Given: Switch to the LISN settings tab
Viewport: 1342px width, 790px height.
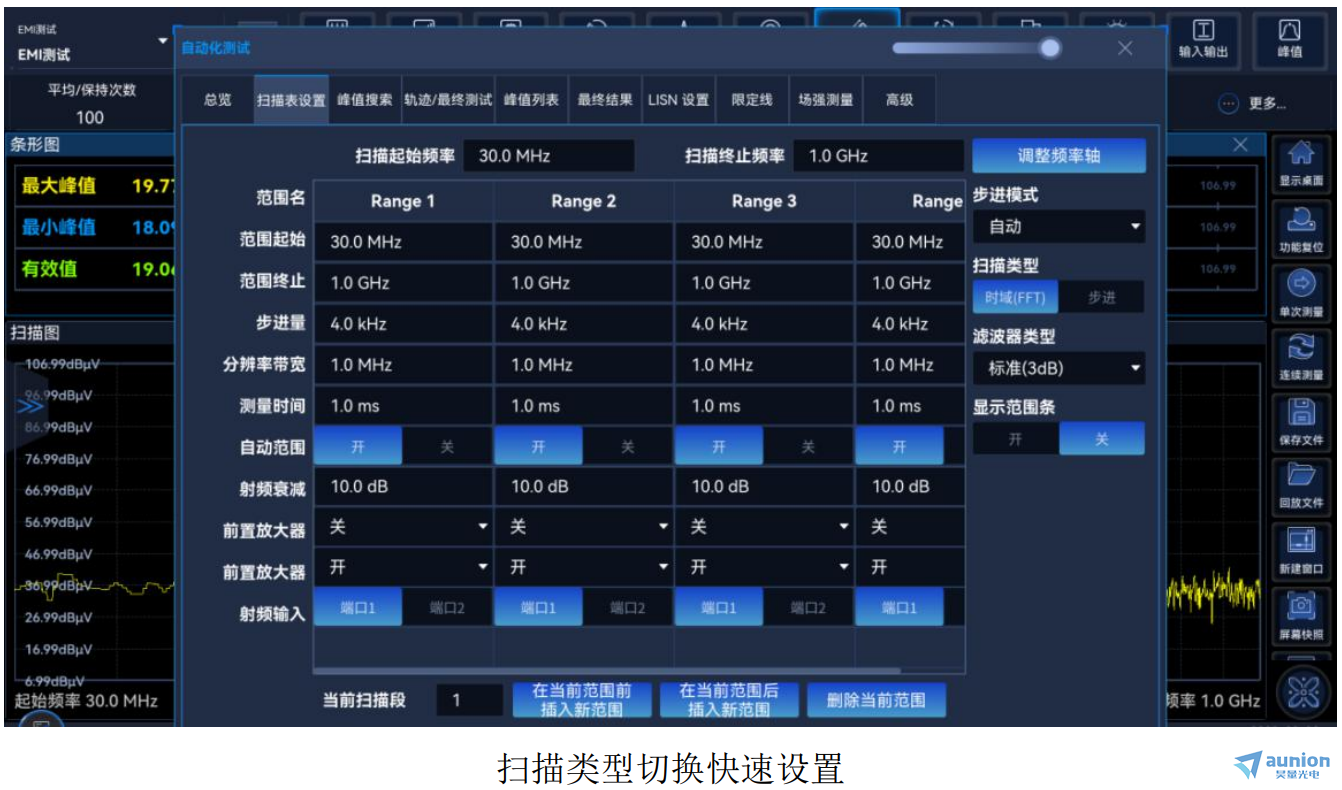Looking at the screenshot, I should coord(678,100).
